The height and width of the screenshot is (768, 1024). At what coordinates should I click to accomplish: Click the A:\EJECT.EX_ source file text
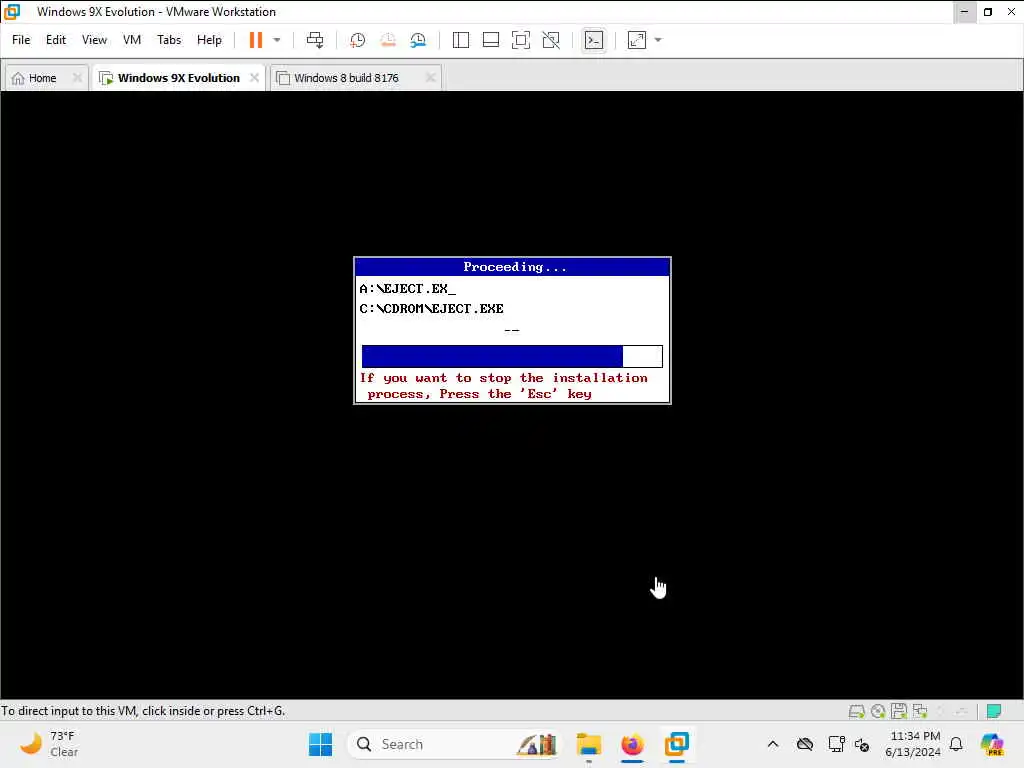coord(408,289)
